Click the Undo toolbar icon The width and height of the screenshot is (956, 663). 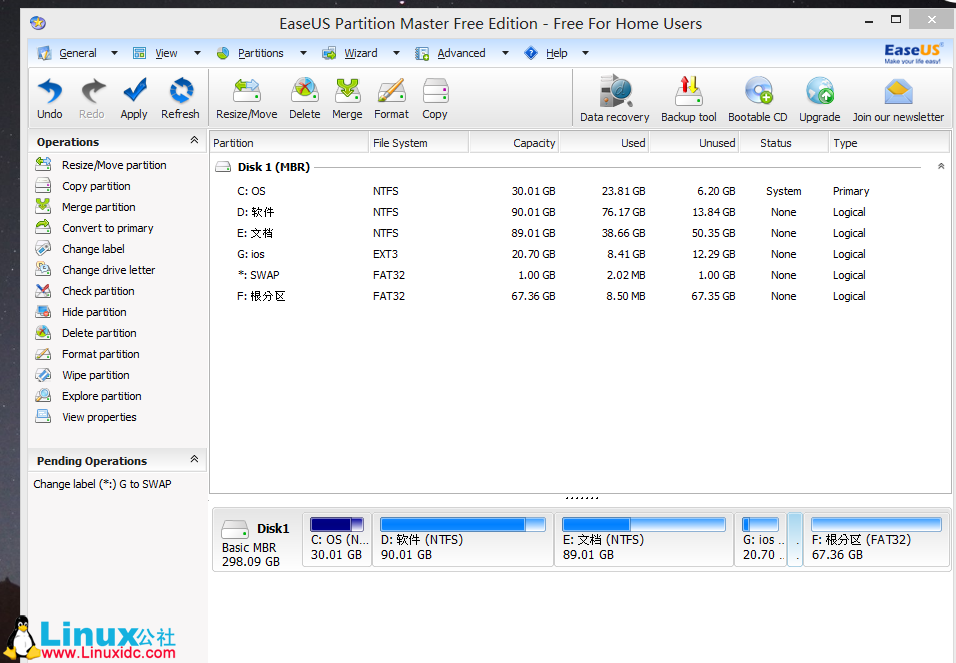click(x=49, y=97)
